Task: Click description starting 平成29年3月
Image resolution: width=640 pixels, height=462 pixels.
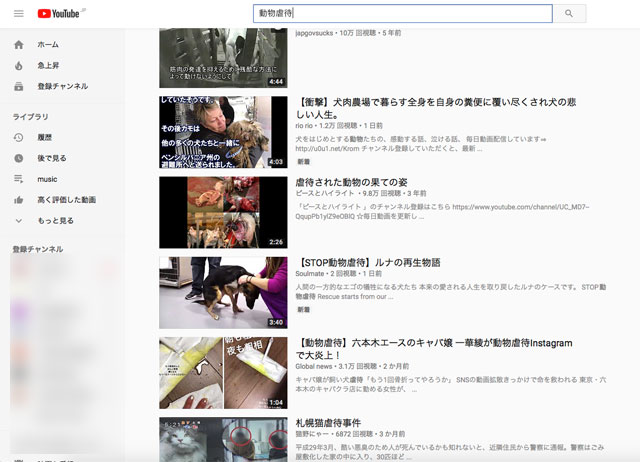Action: click(449, 452)
